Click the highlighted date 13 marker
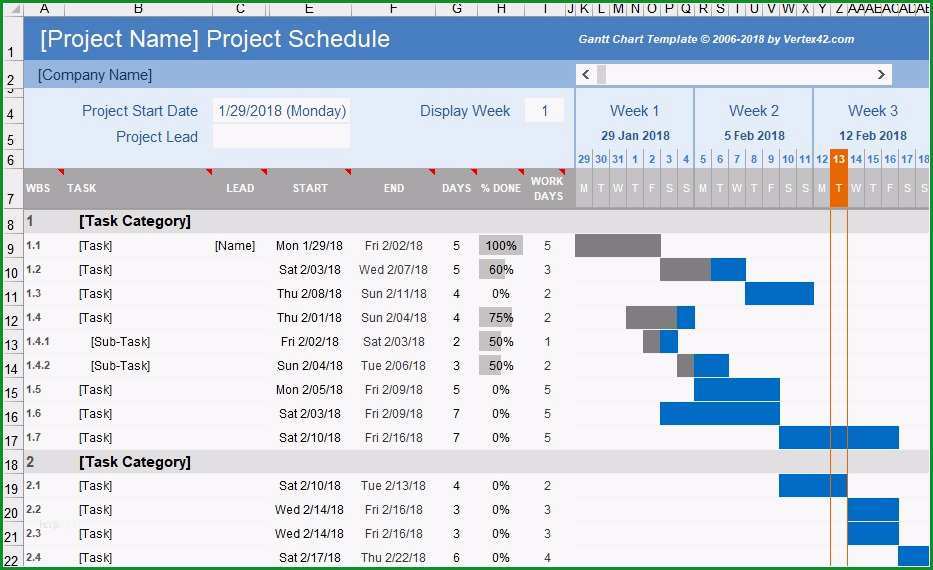 [839, 159]
